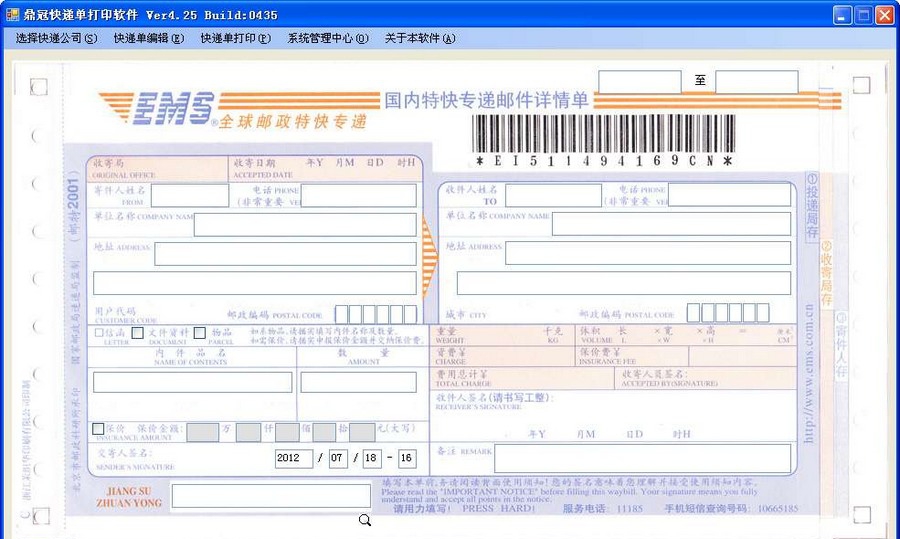Click the EI511494169CN barcode
900x539 pixels.
coord(603,141)
